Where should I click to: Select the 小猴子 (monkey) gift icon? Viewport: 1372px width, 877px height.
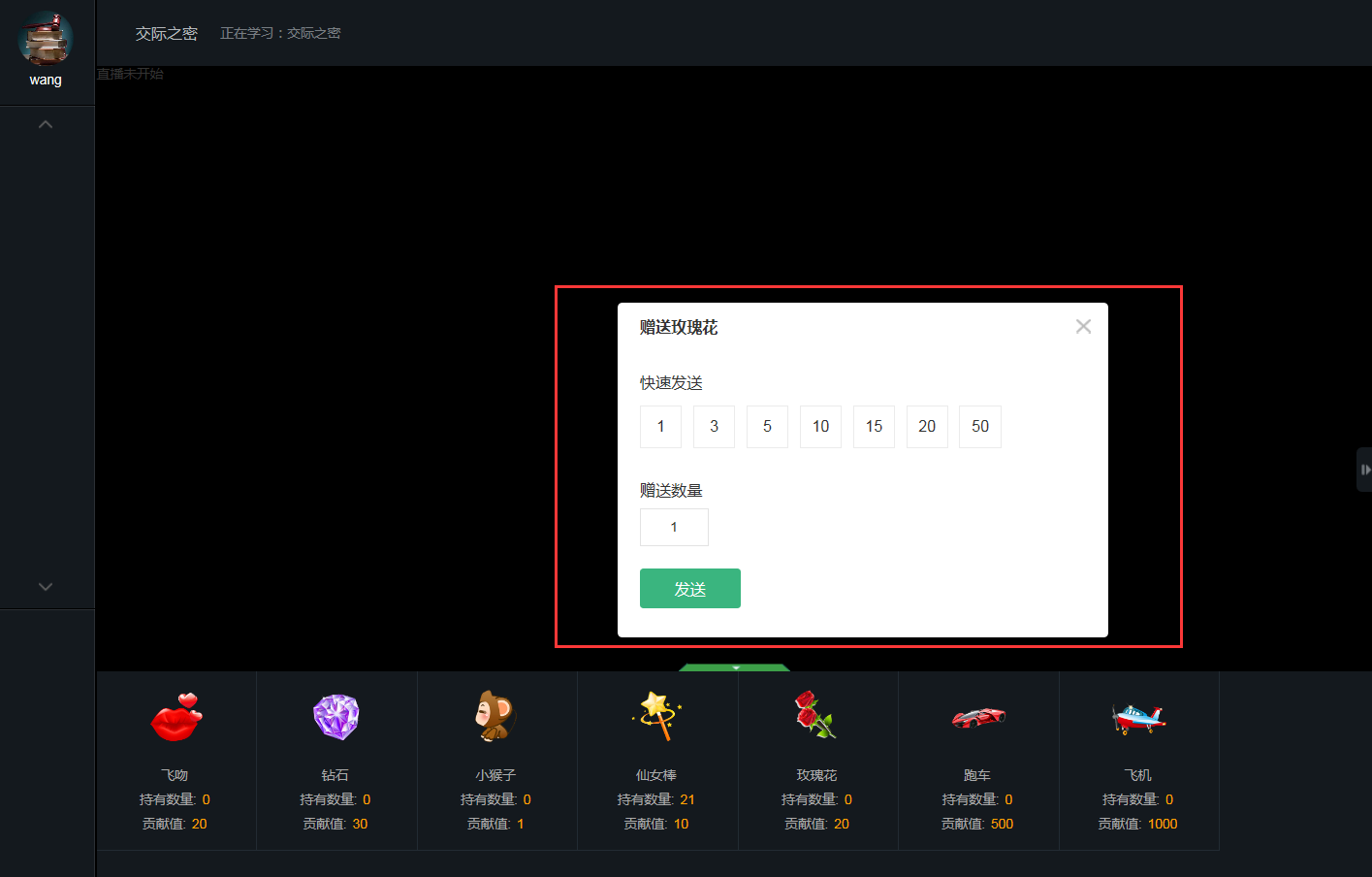click(496, 716)
